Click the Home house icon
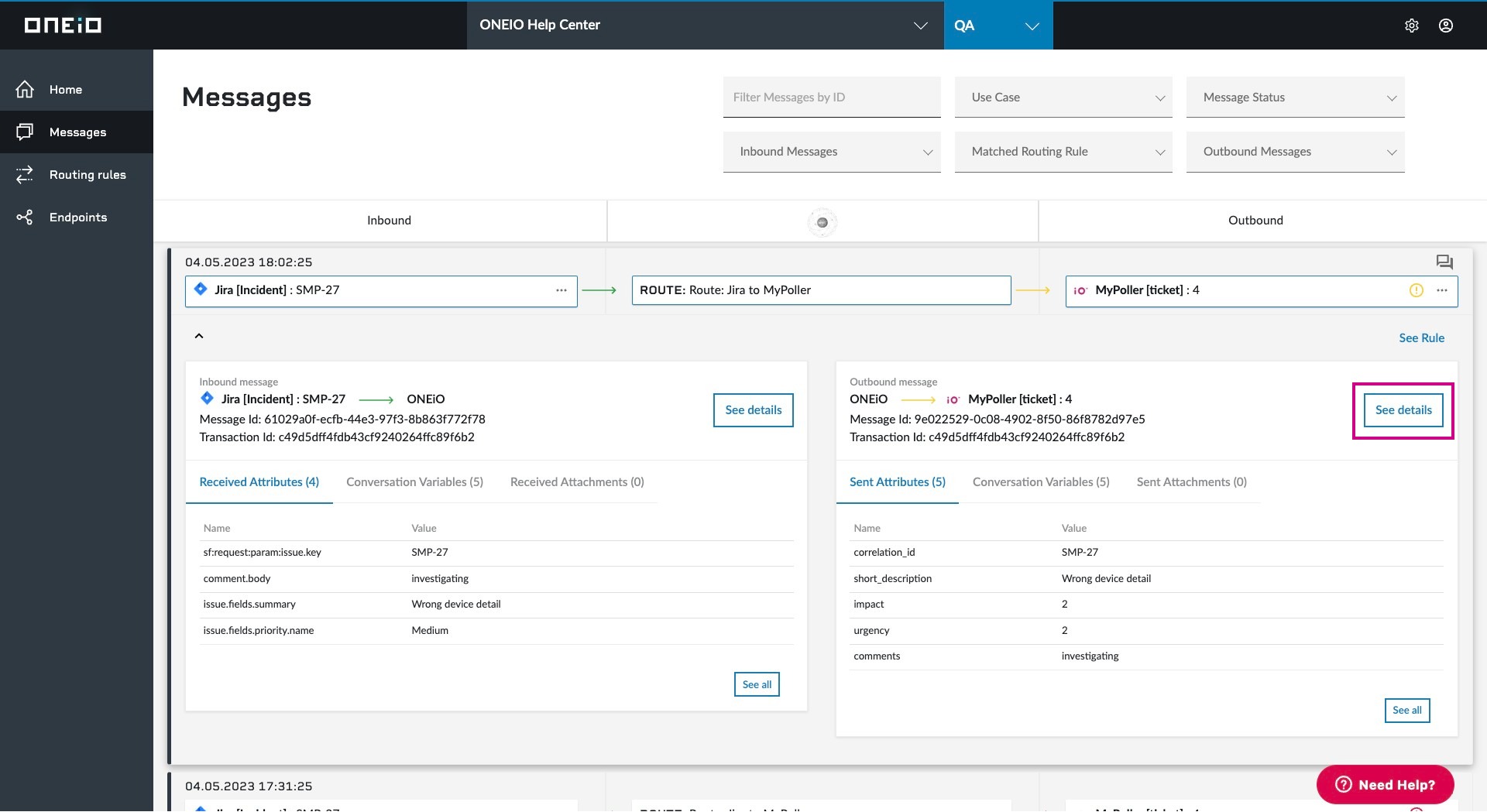Image resolution: width=1487 pixels, height=812 pixels. 25,89
